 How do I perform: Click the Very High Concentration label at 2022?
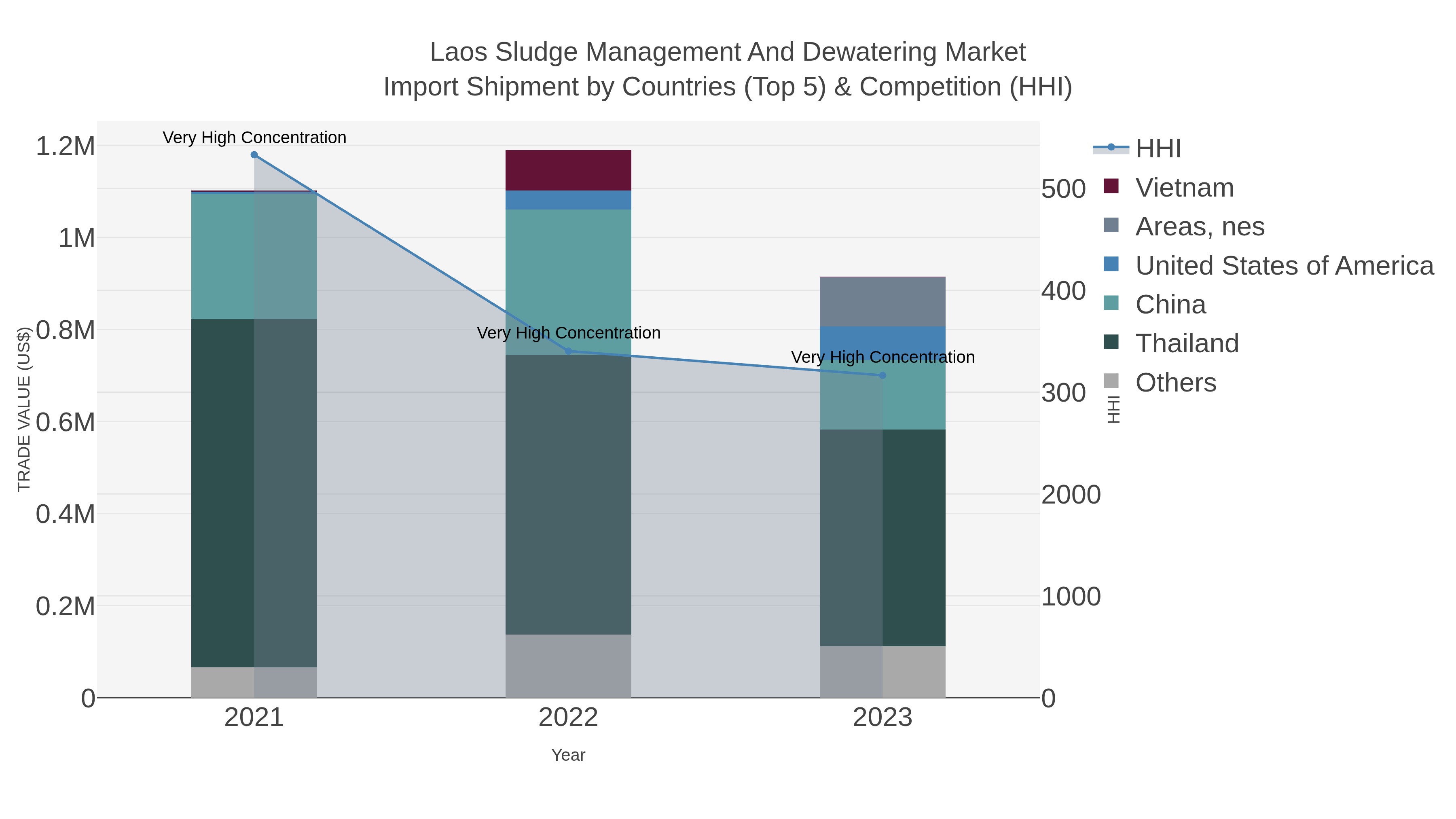pos(569,333)
